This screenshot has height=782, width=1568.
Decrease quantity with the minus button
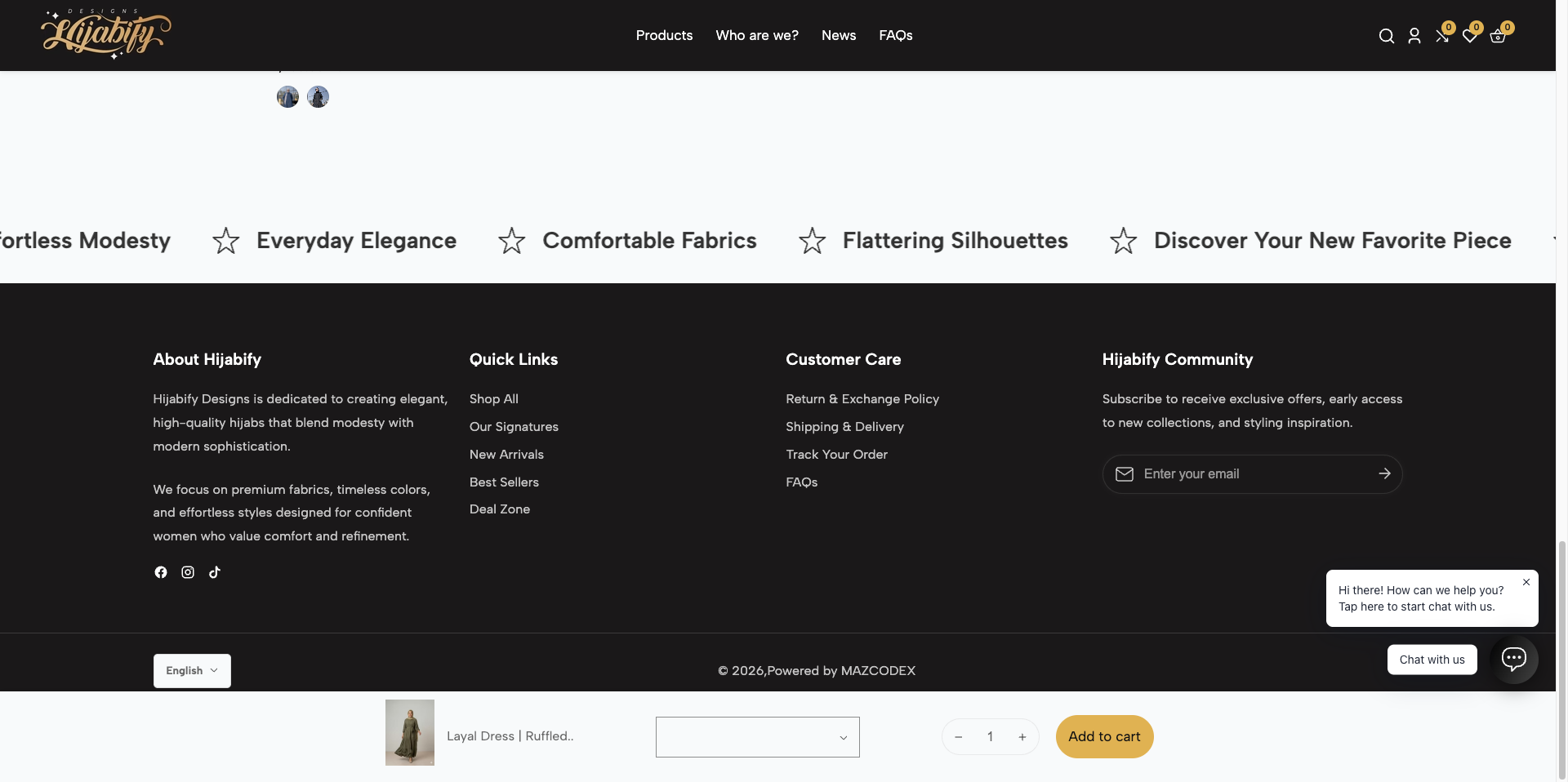pos(959,737)
